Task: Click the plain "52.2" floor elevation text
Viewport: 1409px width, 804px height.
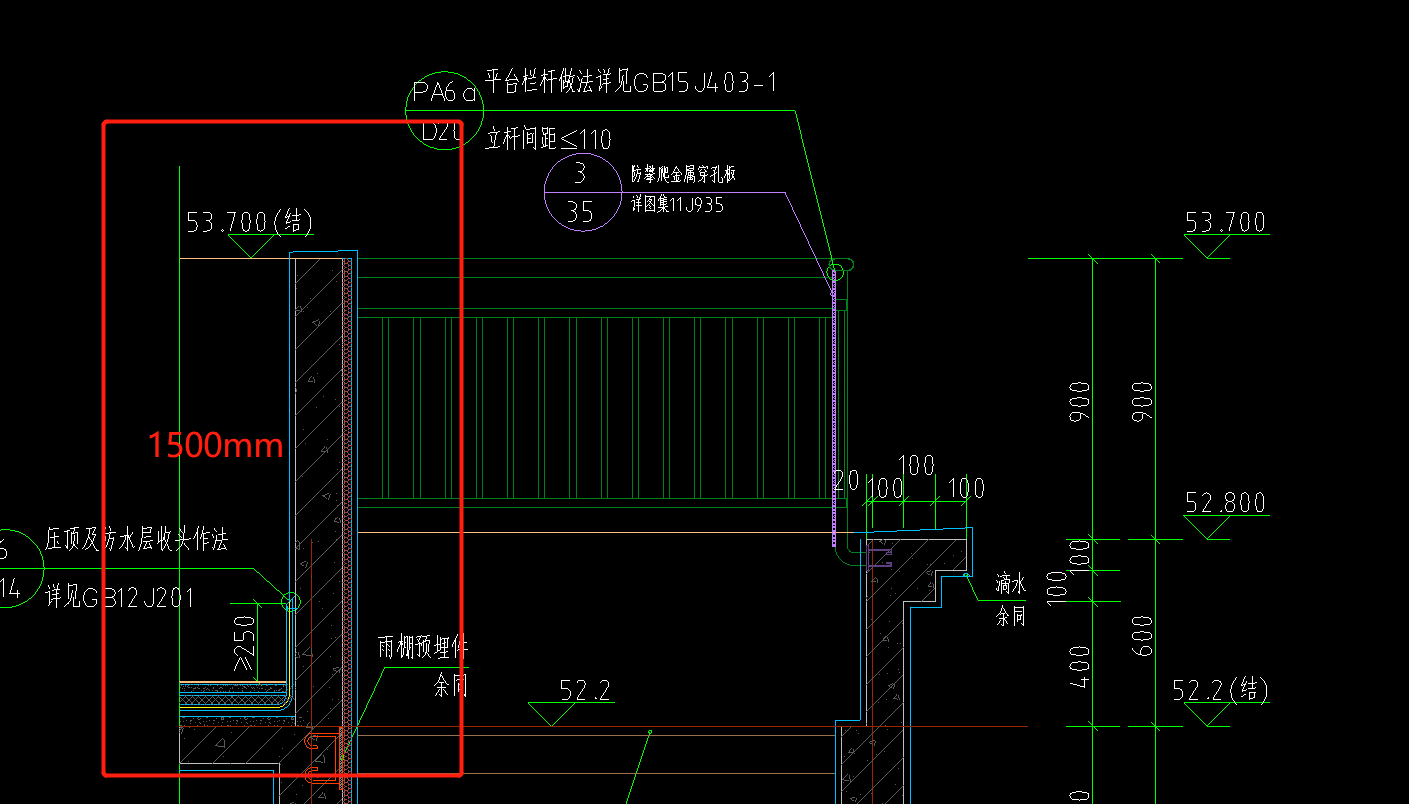Action: click(x=585, y=690)
